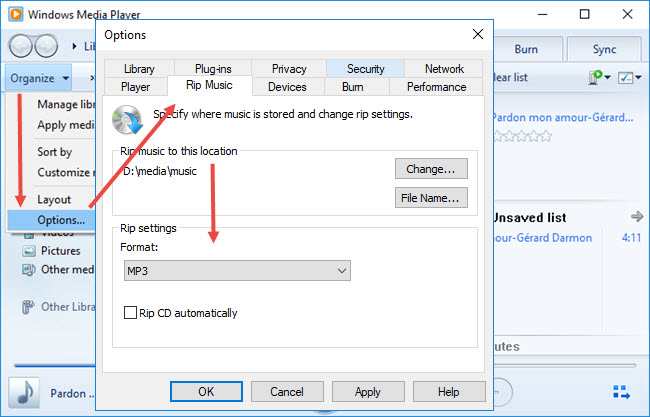Click the Unsaved list title
The width and height of the screenshot is (650, 417).
tap(530, 218)
